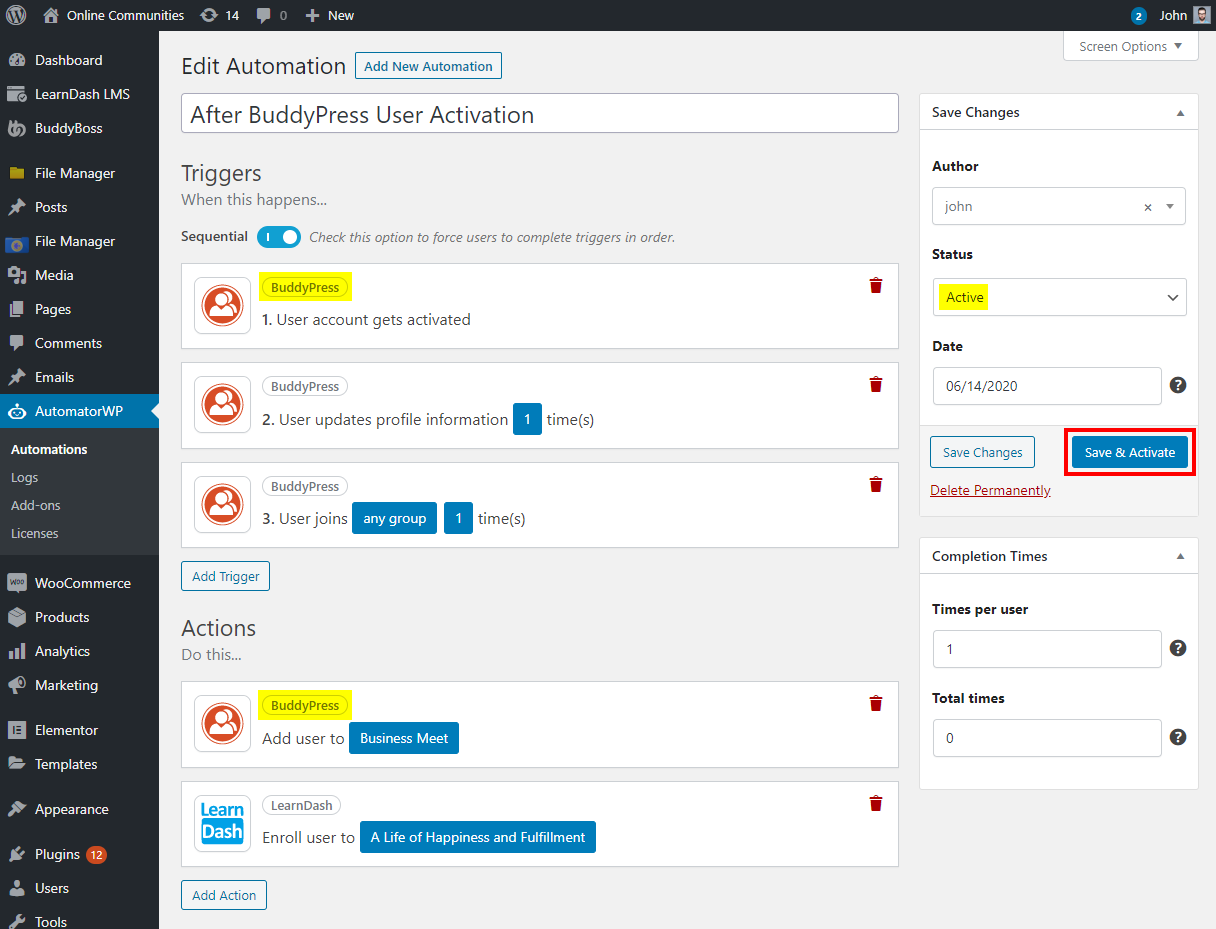The width and height of the screenshot is (1216, 929).
Task: Click trash icon for 'User joins any group' trigger
Action: (876, 485)
